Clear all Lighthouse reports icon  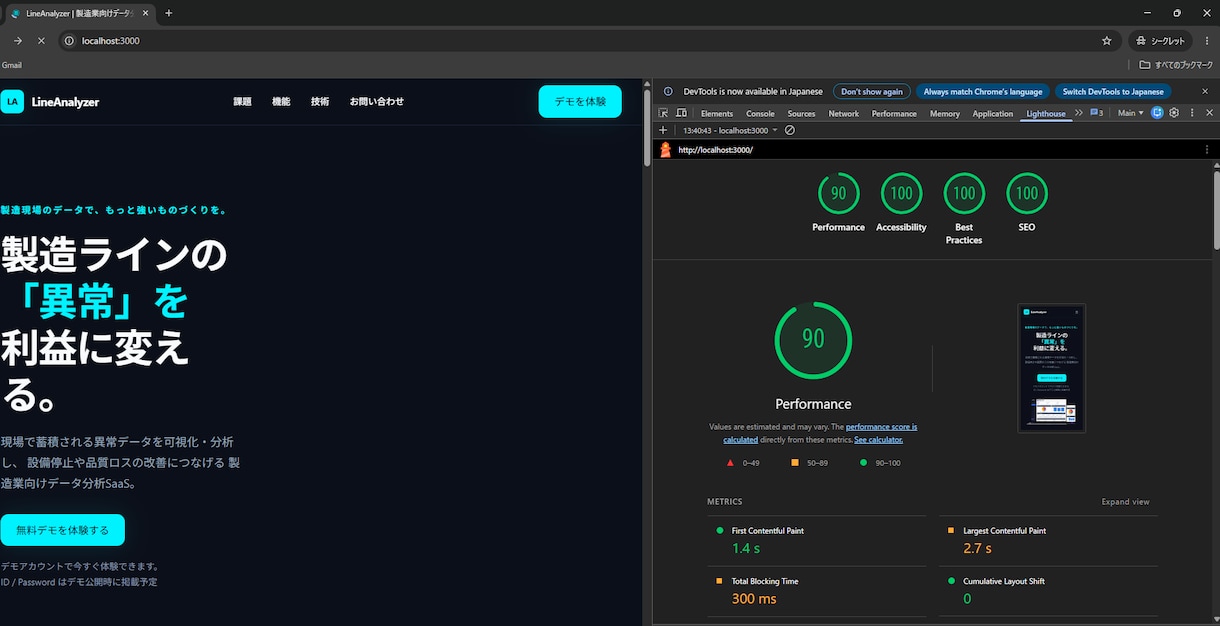pyautogui.click(x=790, y=130)
